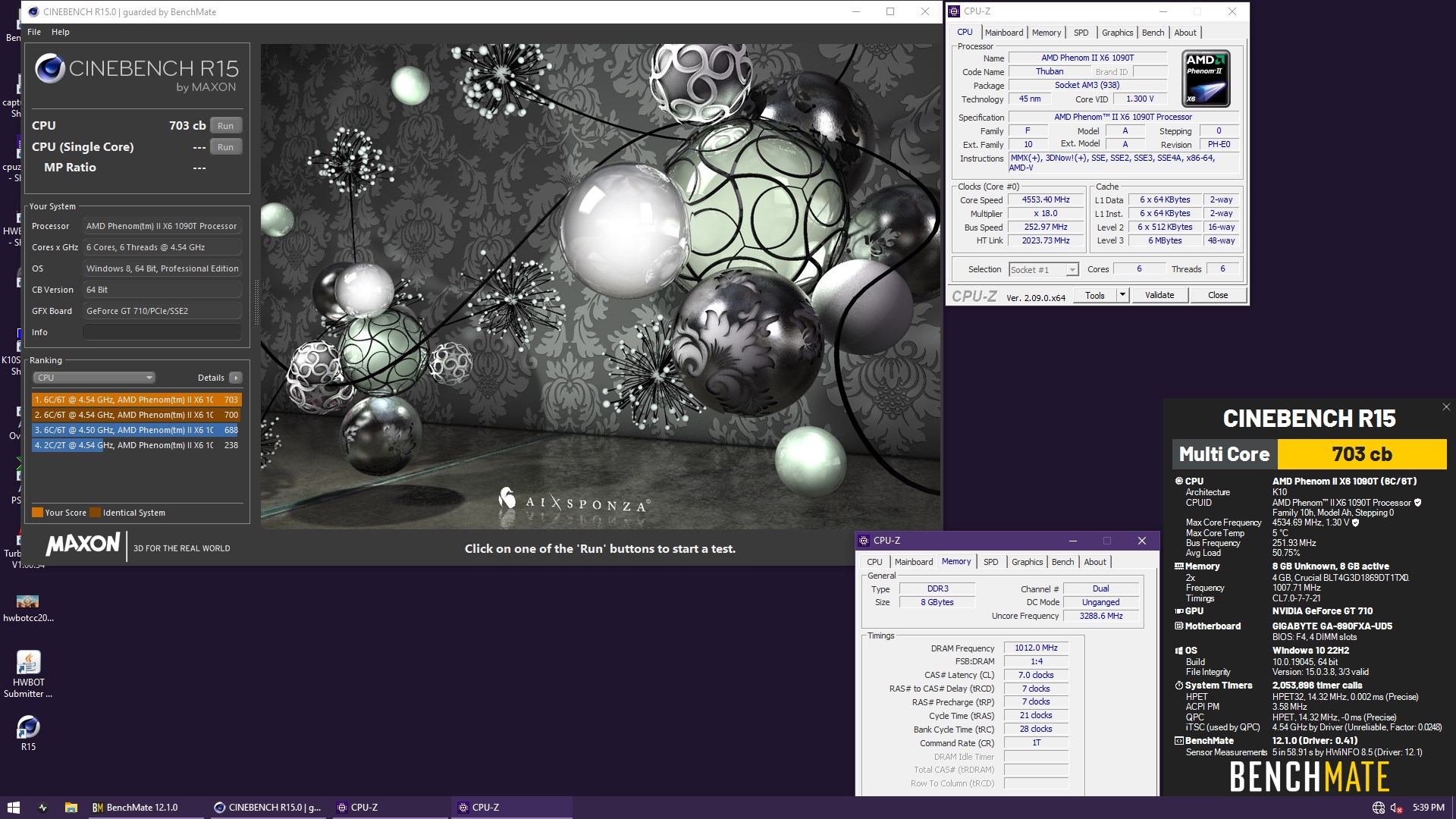This screenshot has width=1456, height=819.
Task: Click the BenchMate section icon
Action: [1179, 741]
